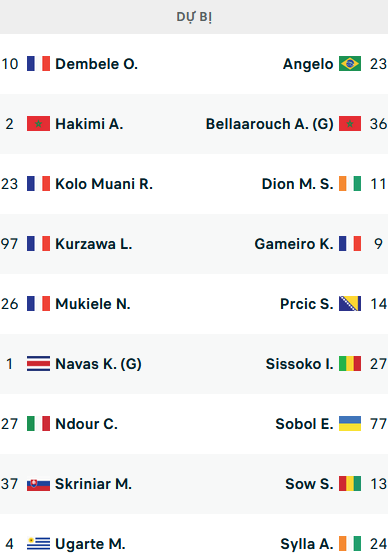Select Mukiele N. from the bench list
This screenshot has height=556, width=388.
[x=93, y=304]
